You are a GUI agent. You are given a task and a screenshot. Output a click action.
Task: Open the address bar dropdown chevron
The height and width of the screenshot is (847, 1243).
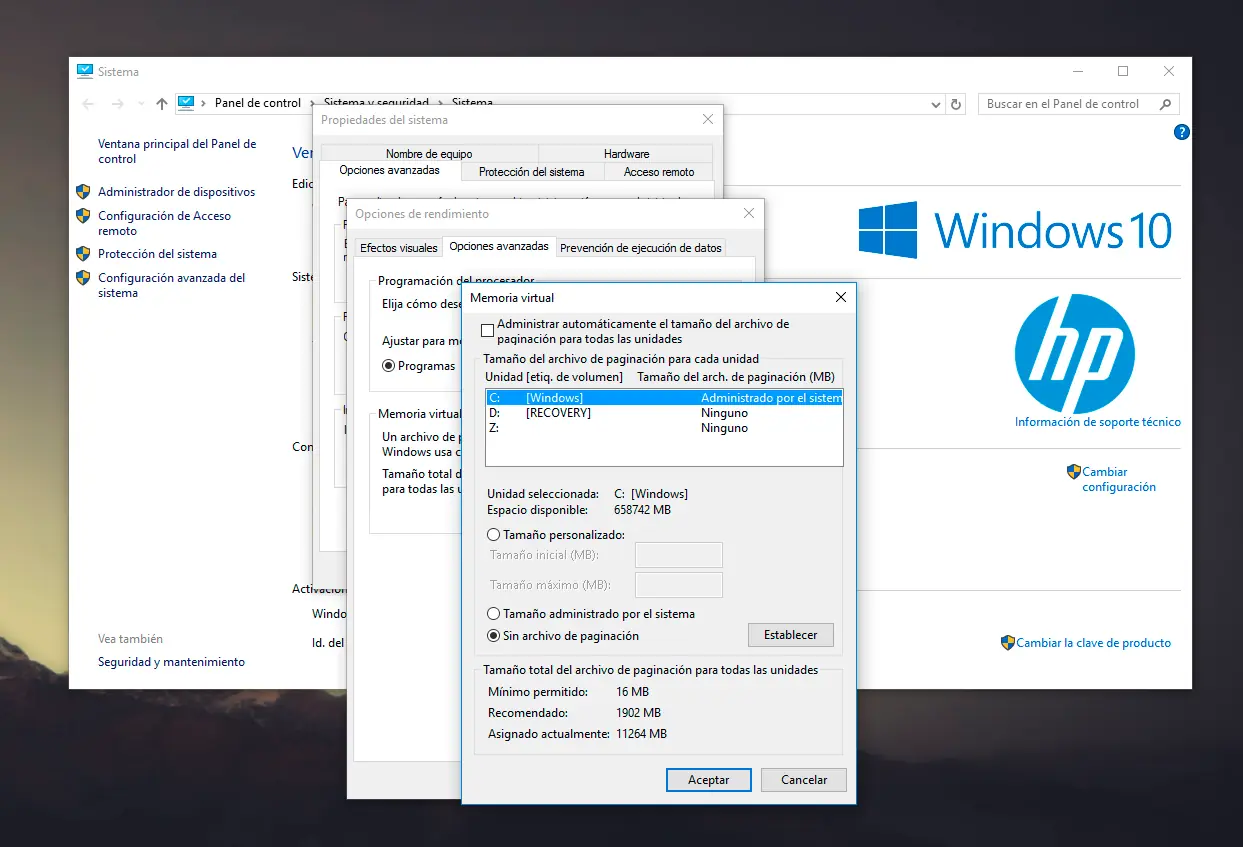tap(935, 103)
